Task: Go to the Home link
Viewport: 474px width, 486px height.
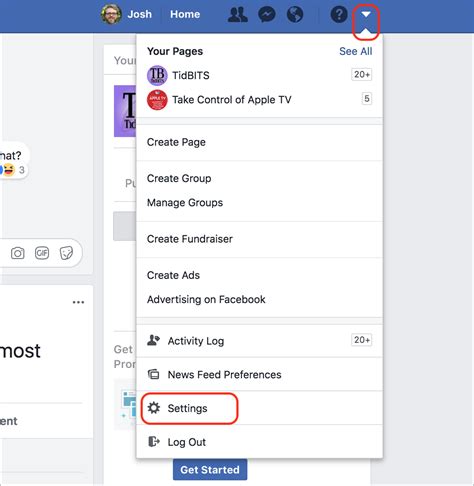Action: pos(185,14)
